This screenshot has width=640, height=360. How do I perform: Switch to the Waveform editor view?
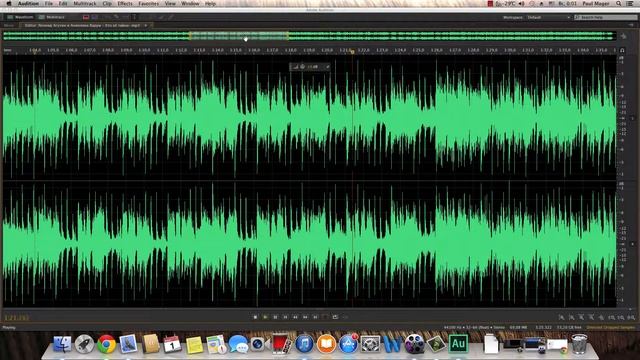click(x=20, y=17)
